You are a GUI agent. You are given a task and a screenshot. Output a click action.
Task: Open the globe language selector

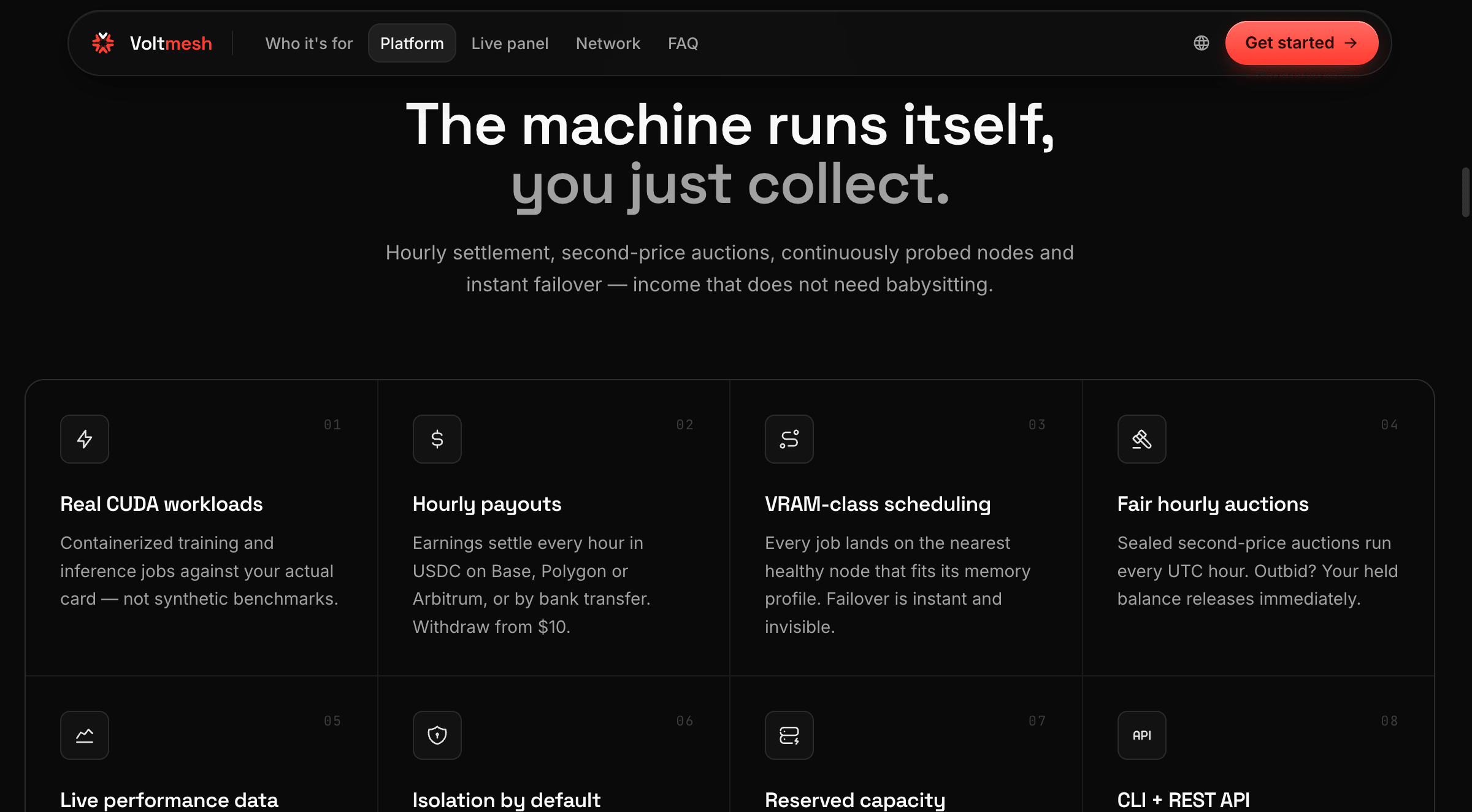1201,43
